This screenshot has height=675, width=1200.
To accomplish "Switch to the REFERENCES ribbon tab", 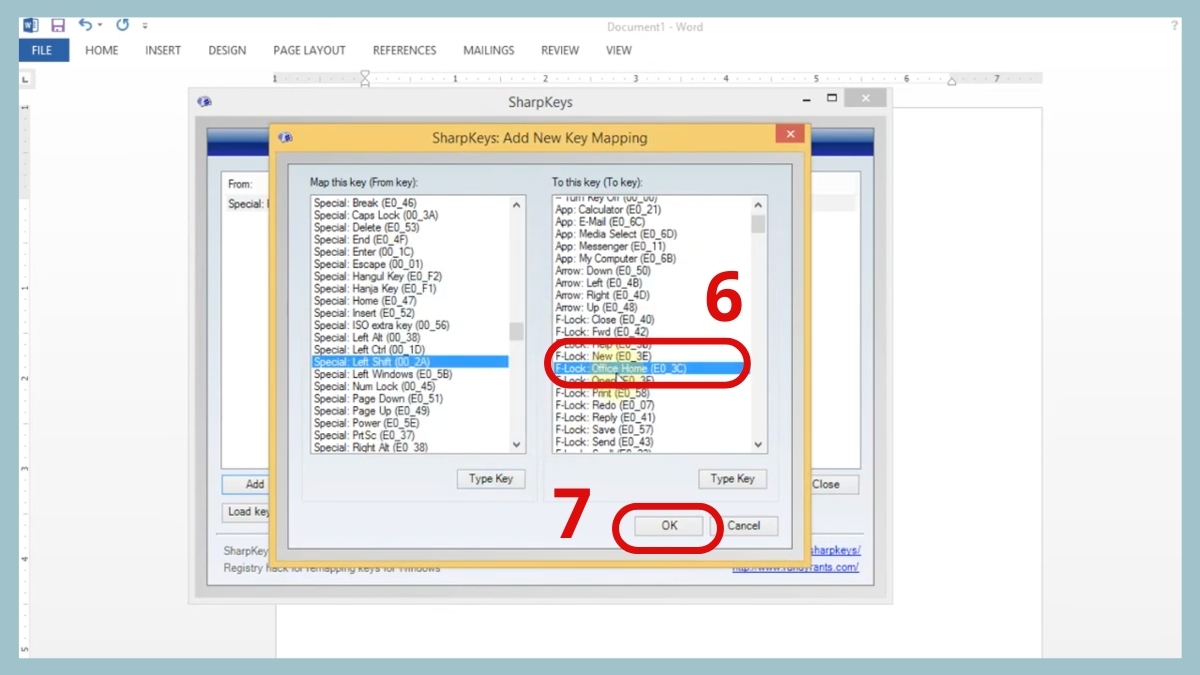I will (404, 50).
